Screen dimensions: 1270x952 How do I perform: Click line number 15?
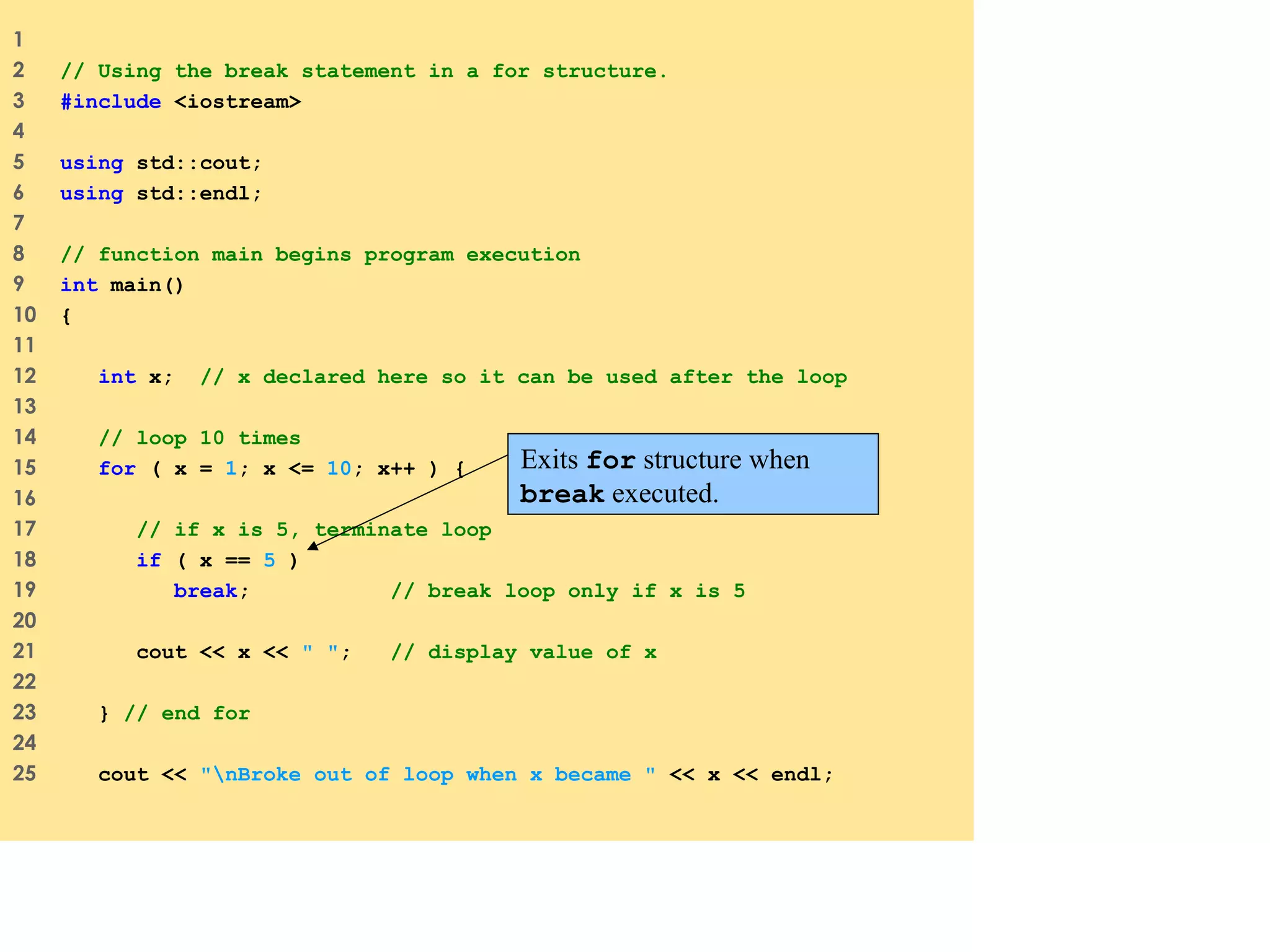point(25,467)
